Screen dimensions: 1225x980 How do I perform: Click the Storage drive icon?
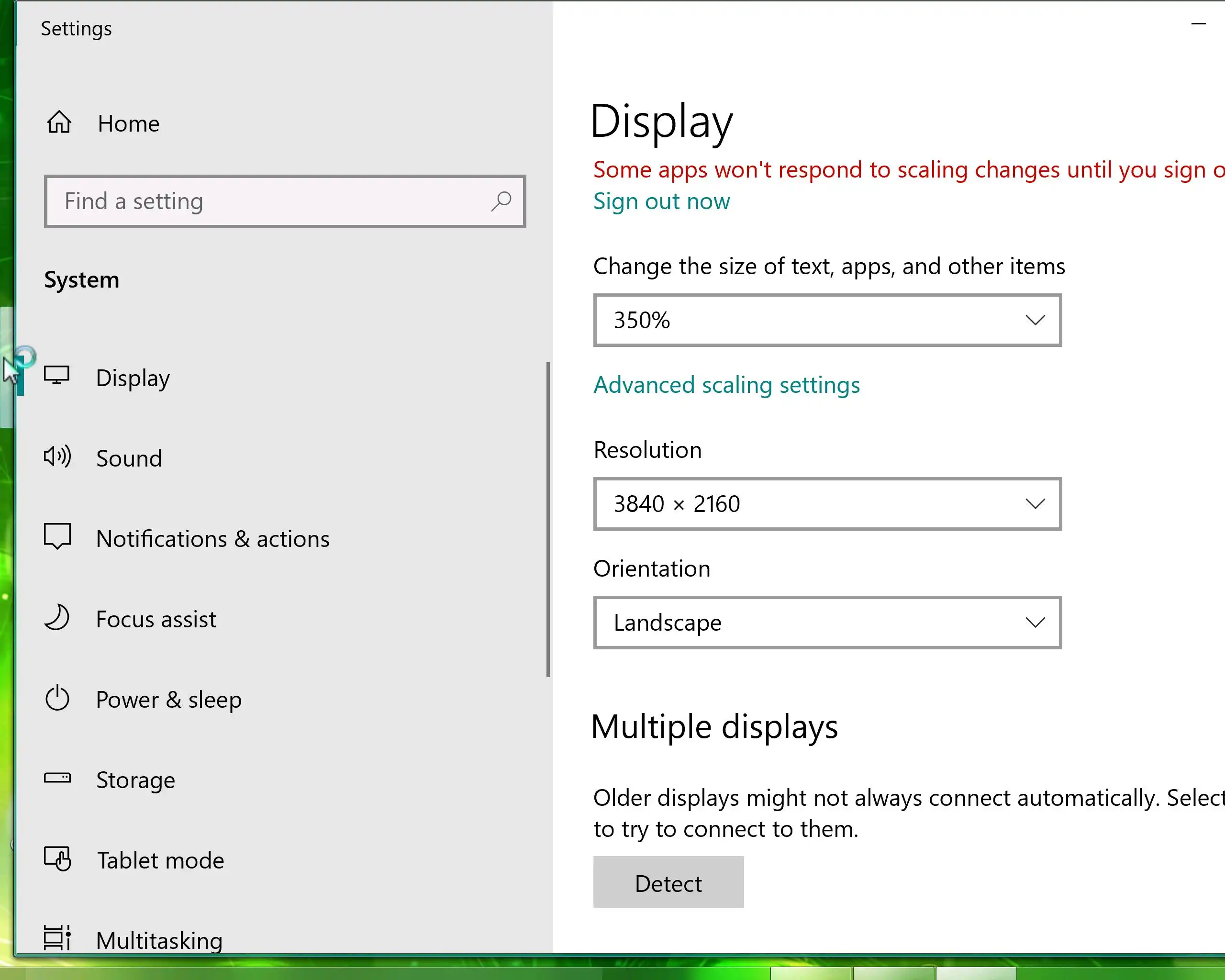(x=57, y=778)
